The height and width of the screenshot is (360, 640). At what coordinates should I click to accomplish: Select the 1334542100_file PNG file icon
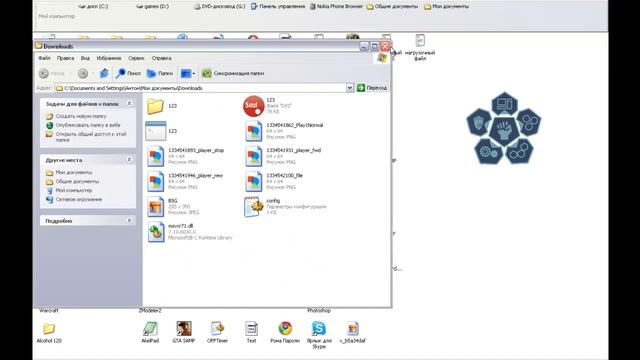pyautogui.click(x=253, y=182)
